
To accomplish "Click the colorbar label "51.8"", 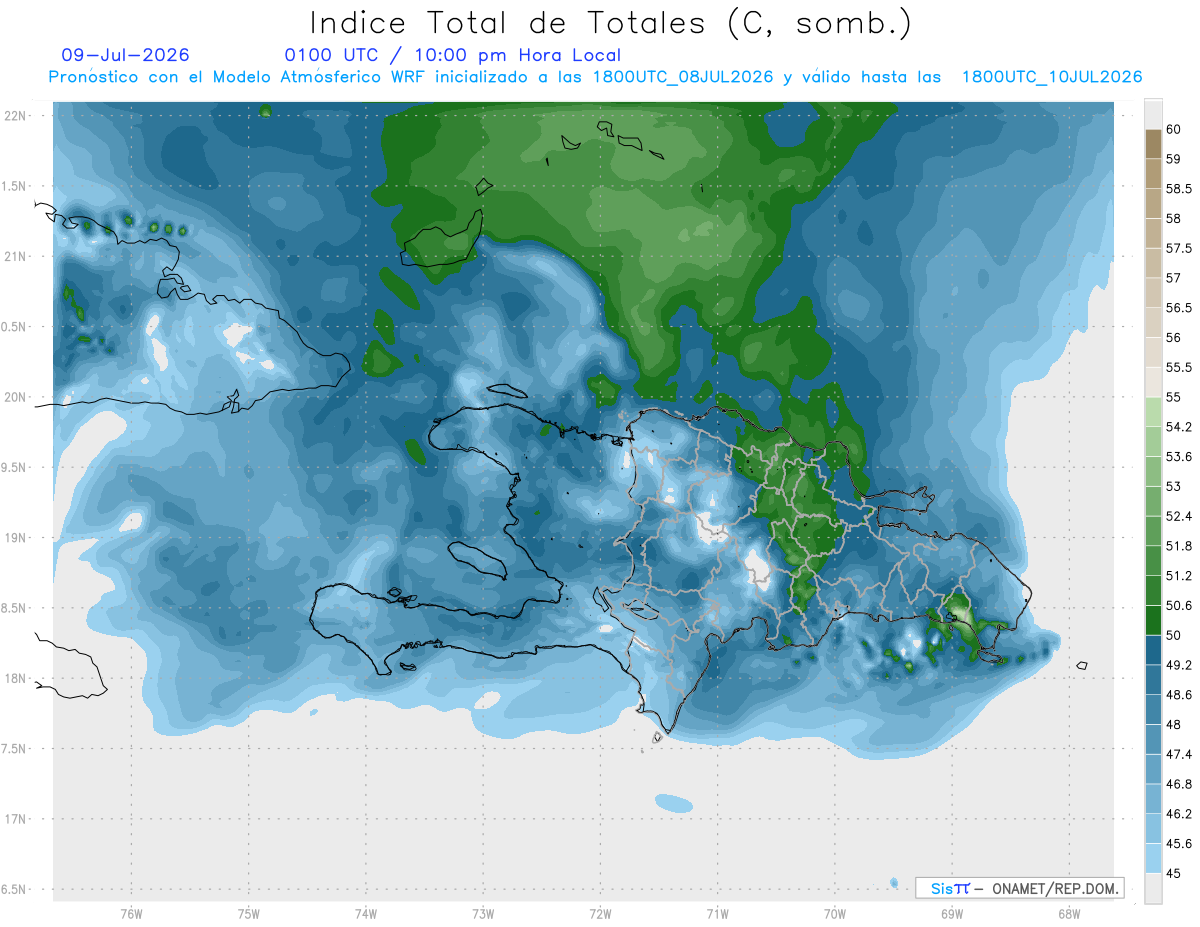I will point(1180,546).
